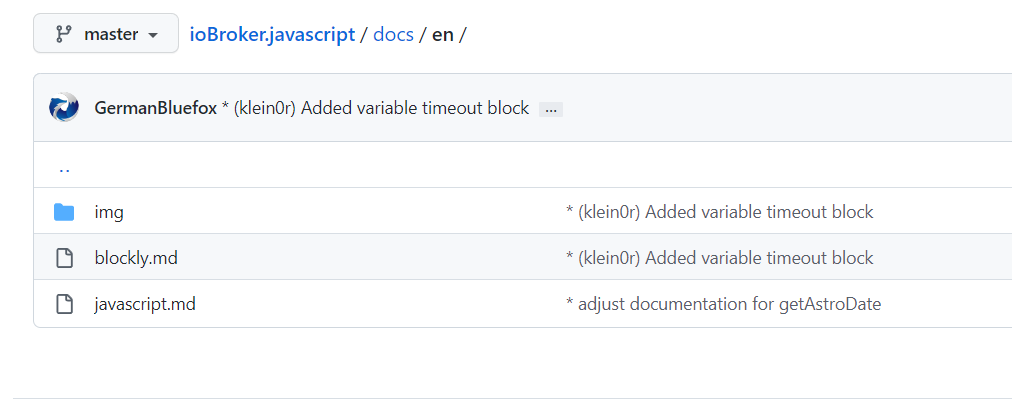Screen dimensions: 1012x400
Task: Open the docs breadcrumb folder
Action: [393, 34]
